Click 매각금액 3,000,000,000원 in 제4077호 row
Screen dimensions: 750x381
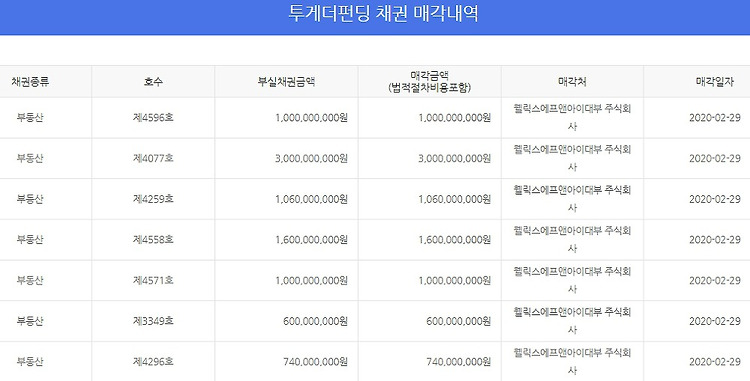(454, 158)
